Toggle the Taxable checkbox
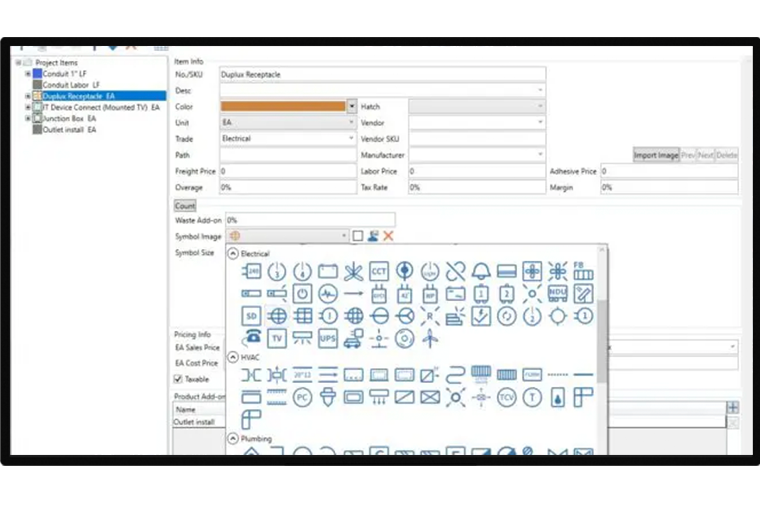 click(x=179, y=379)
